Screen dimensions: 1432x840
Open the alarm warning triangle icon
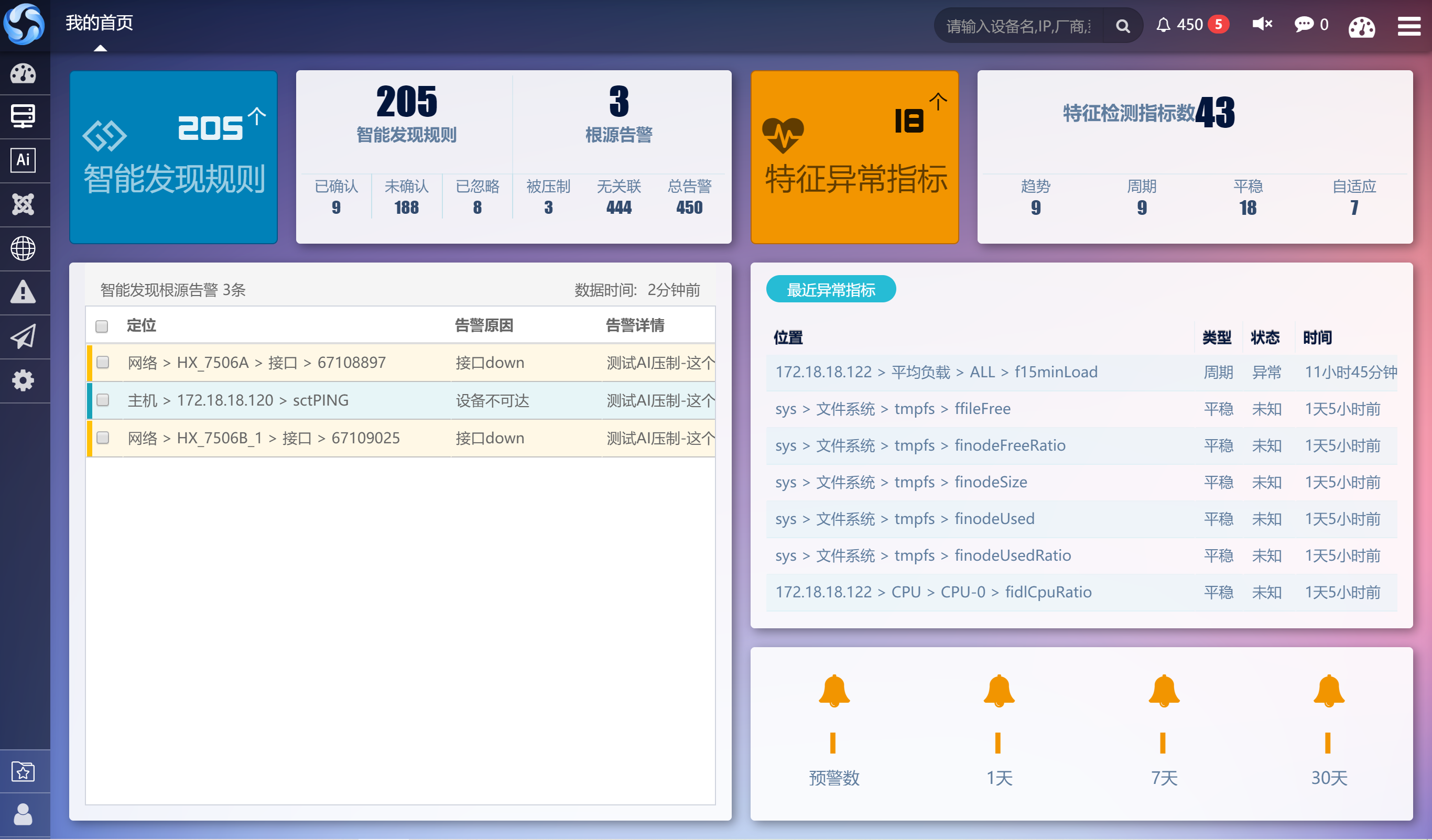click(x=23, y=292)
